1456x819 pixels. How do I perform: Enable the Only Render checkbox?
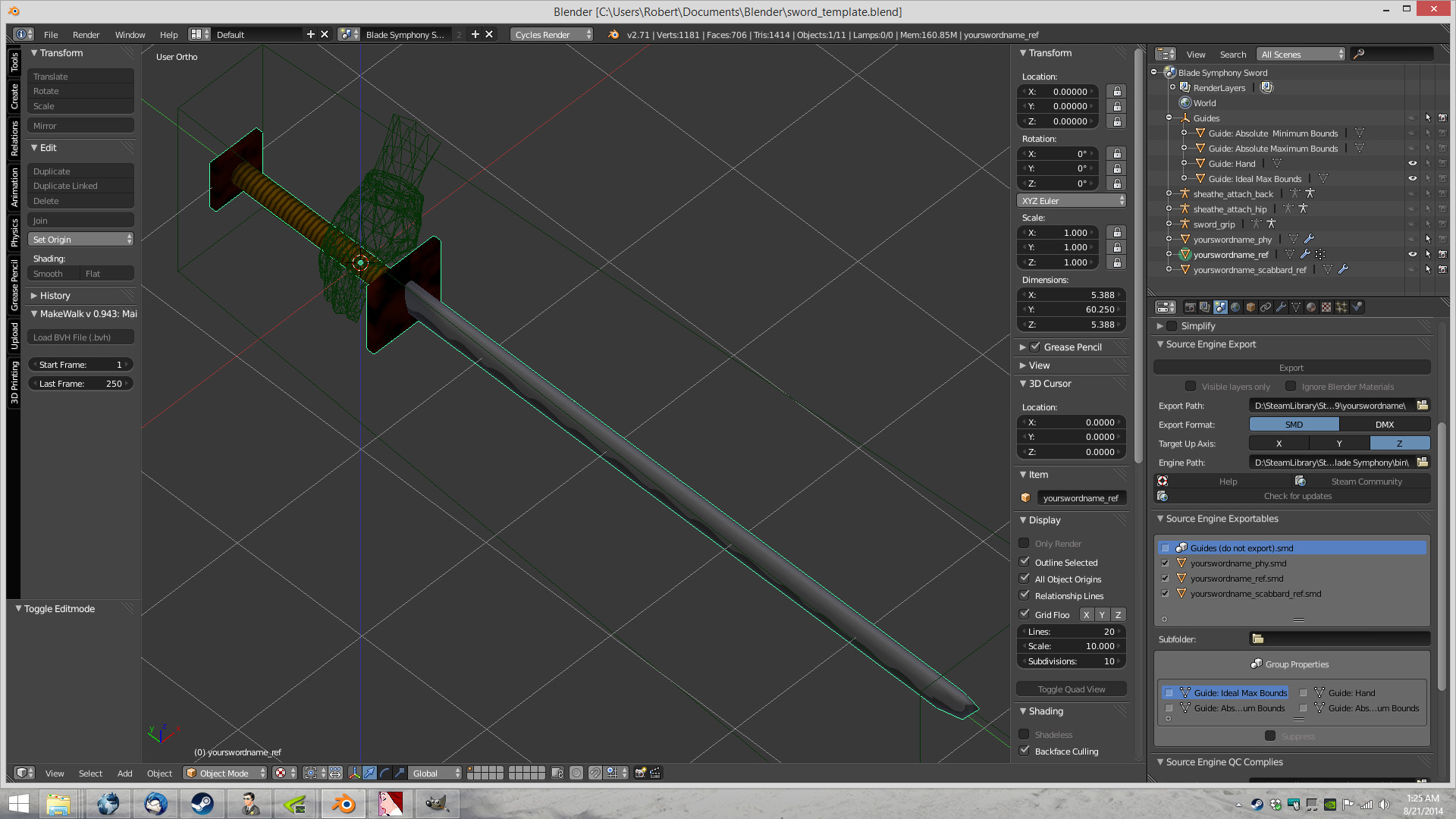point(1024,543)
